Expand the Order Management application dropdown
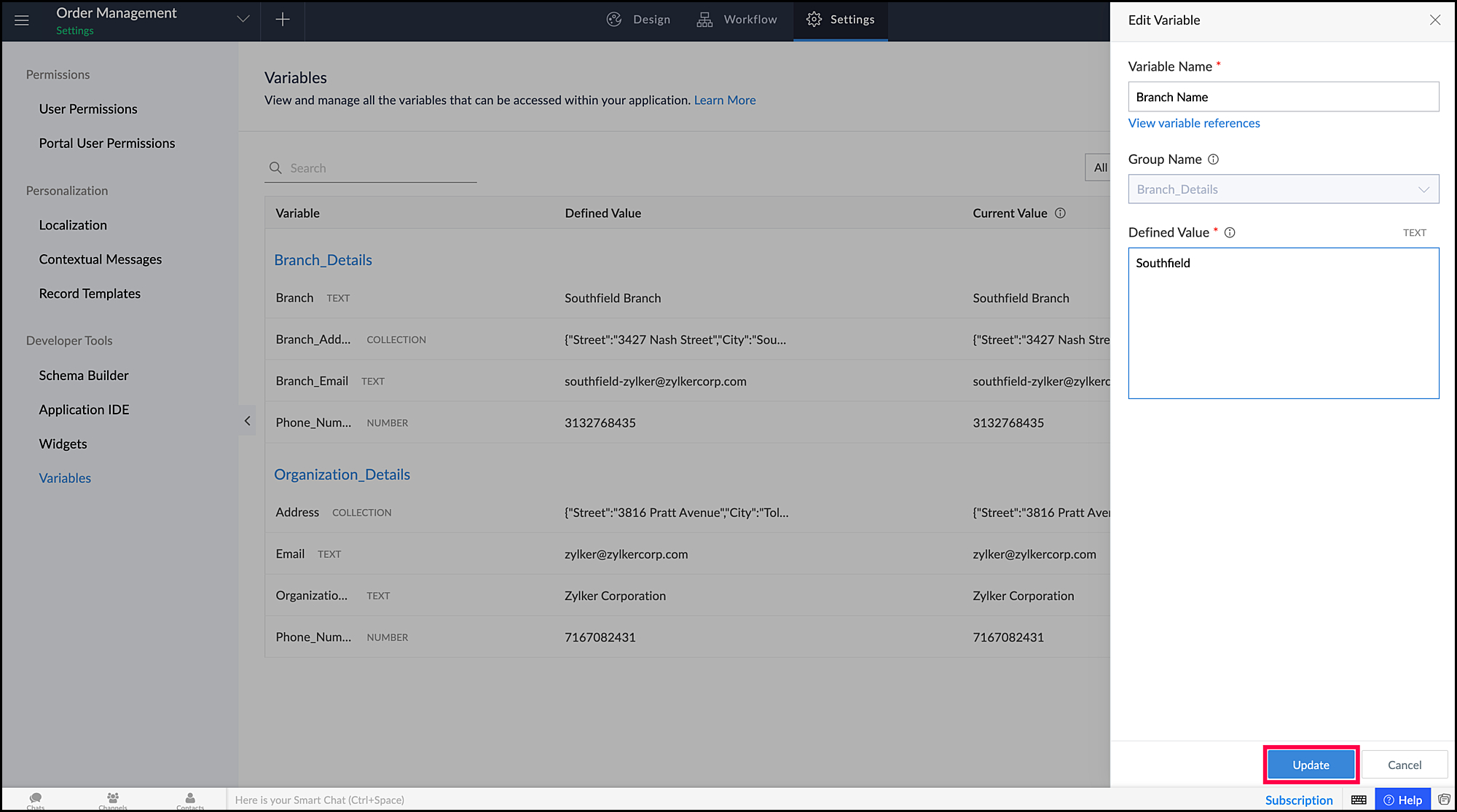This screenshot has width=1457, height=812. [x=243, y=20]
